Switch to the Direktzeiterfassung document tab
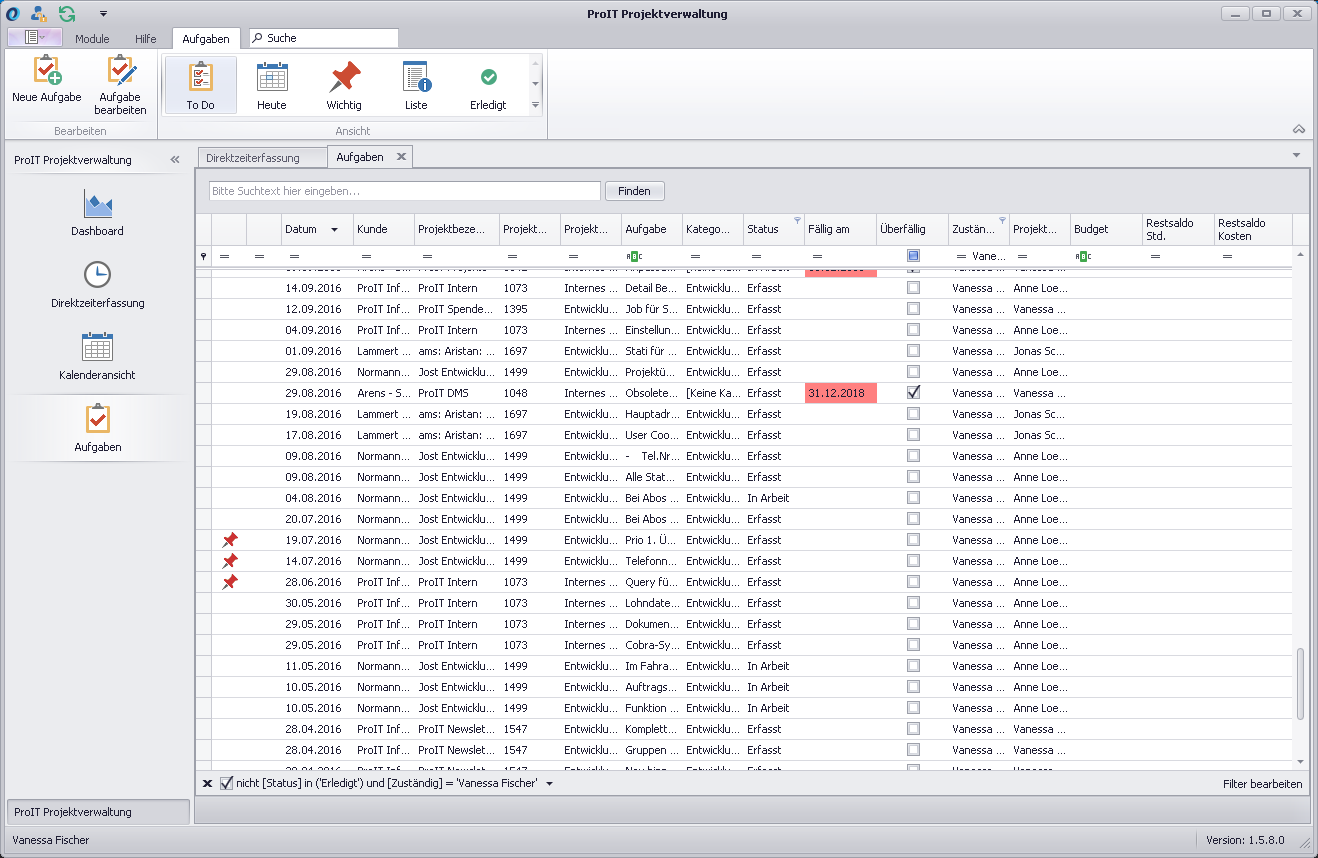Screen dimensions: 1318x858 253,158
